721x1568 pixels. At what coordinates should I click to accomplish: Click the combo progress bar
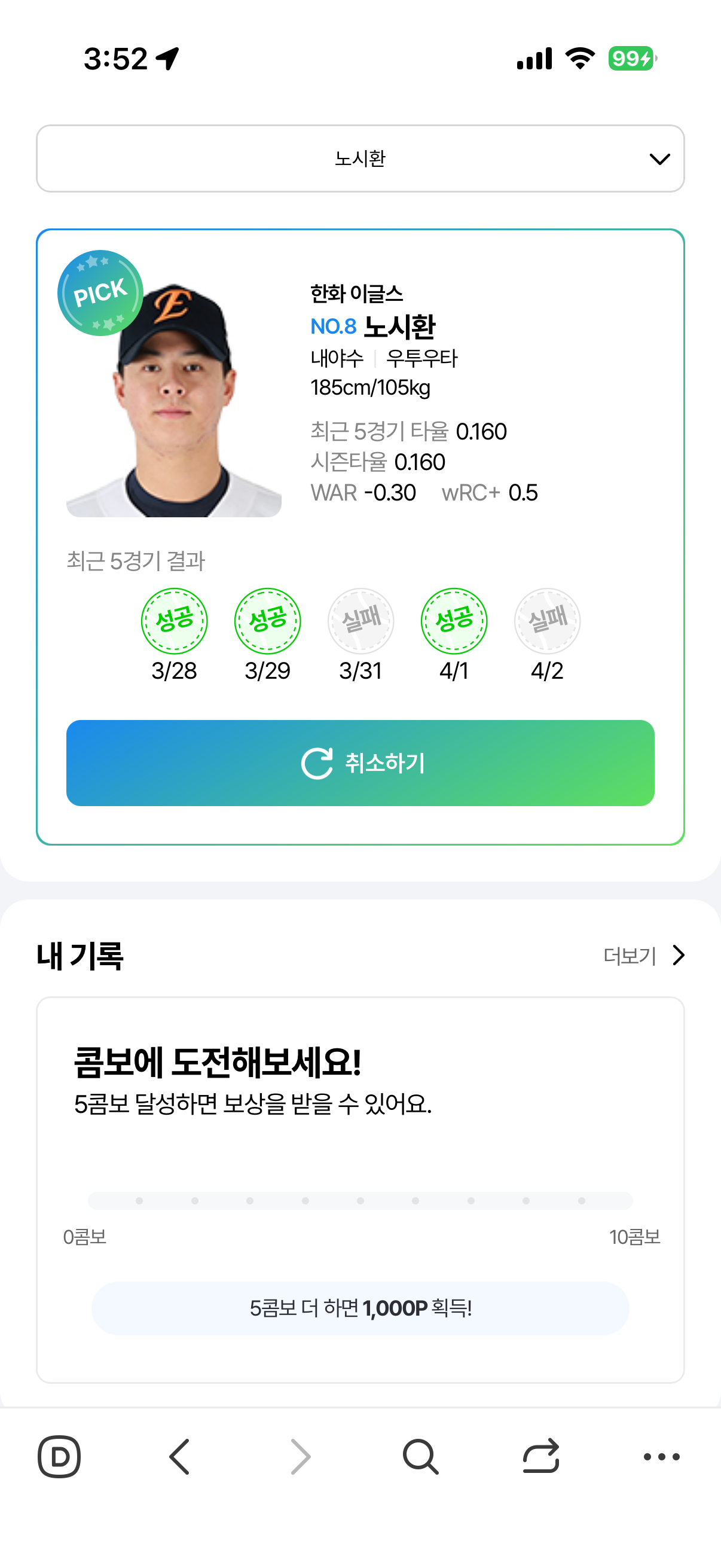360,1200
